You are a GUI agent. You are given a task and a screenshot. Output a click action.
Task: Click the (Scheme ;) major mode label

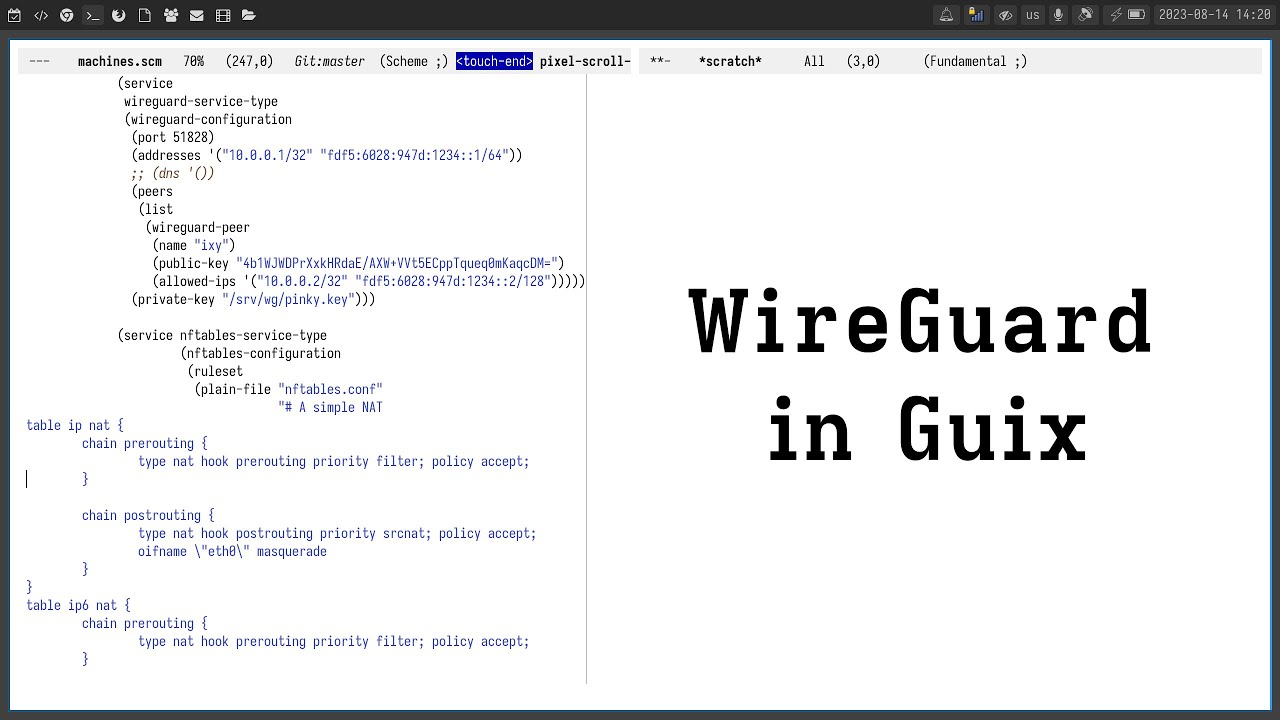(x=414, y=61)
